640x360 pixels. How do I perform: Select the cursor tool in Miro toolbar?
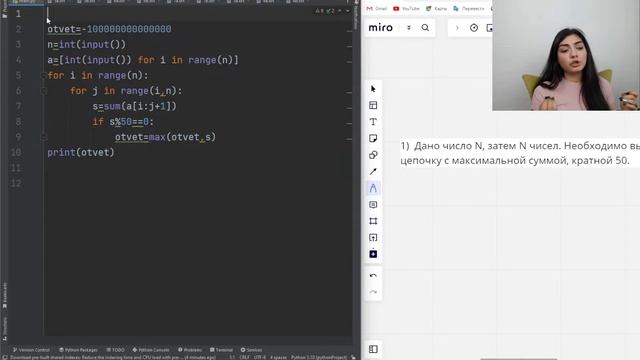tap(373, 89)
